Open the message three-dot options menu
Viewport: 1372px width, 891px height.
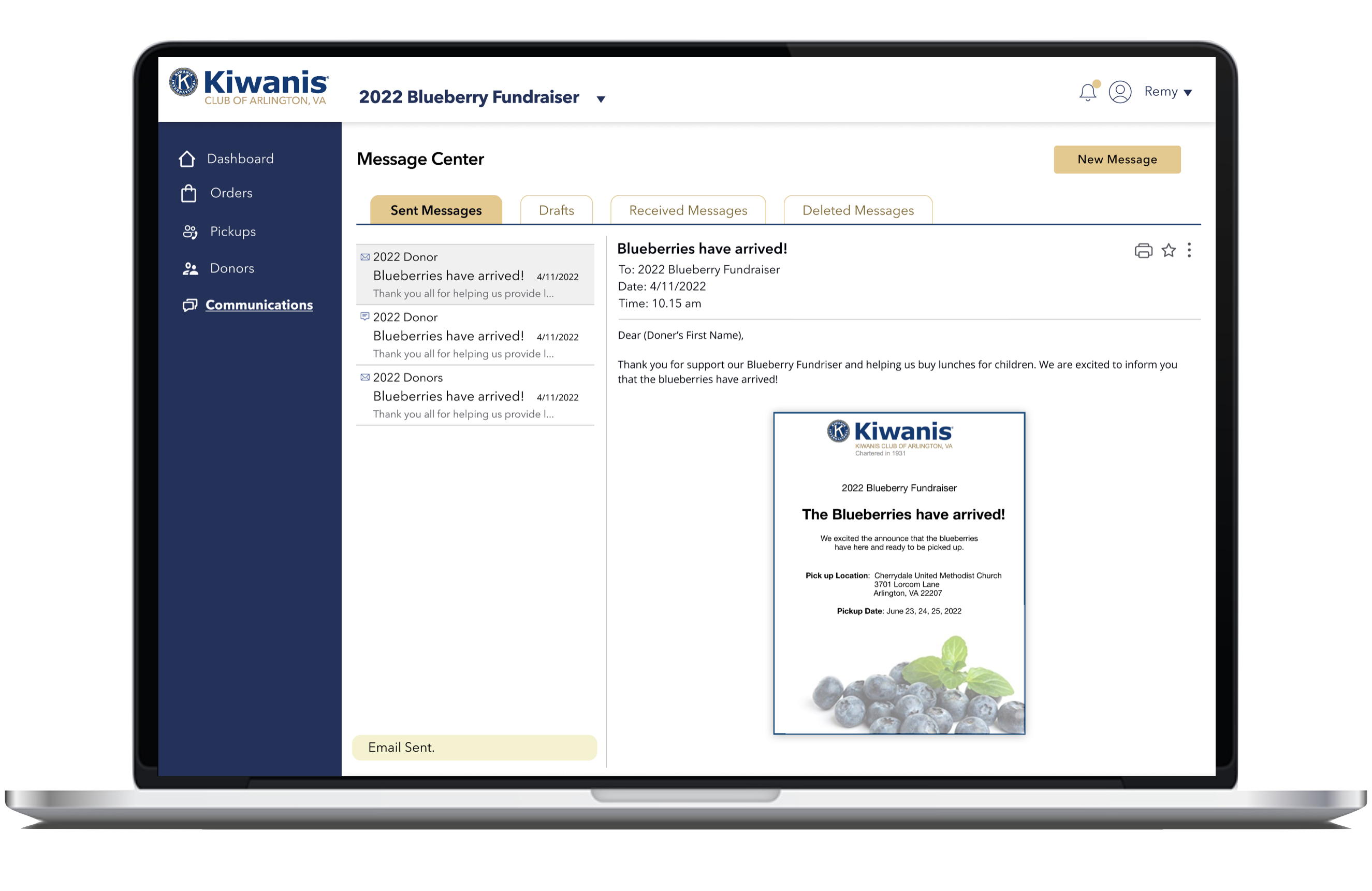pyautogui.click(x=1189, y=250)
